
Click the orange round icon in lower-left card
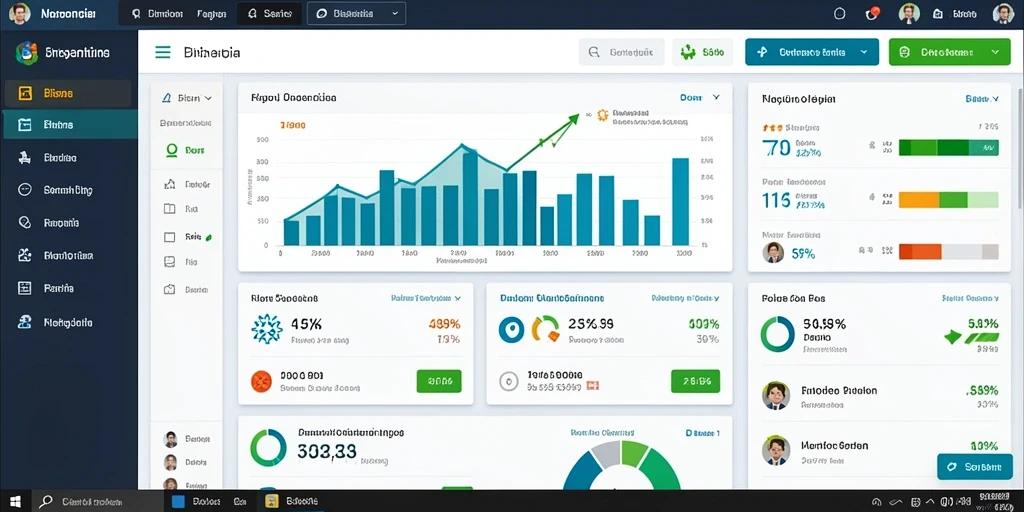261,381
